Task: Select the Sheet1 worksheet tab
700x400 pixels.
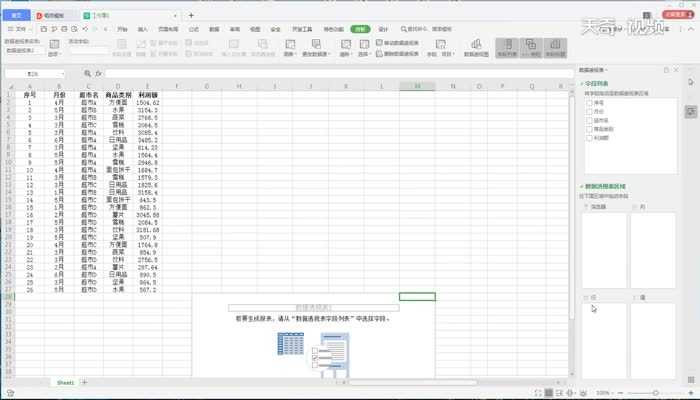Action: [65, 382]
